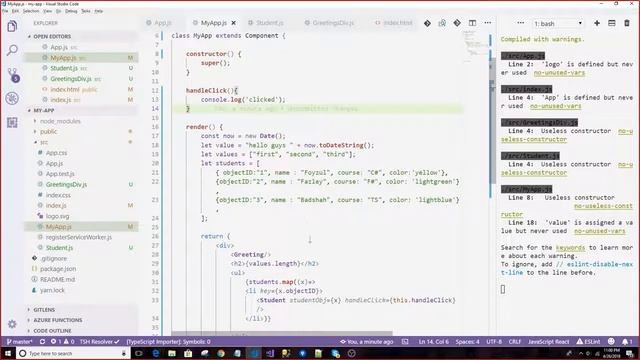Open the editor More Actions ellipsis

[x=488, y=23]
